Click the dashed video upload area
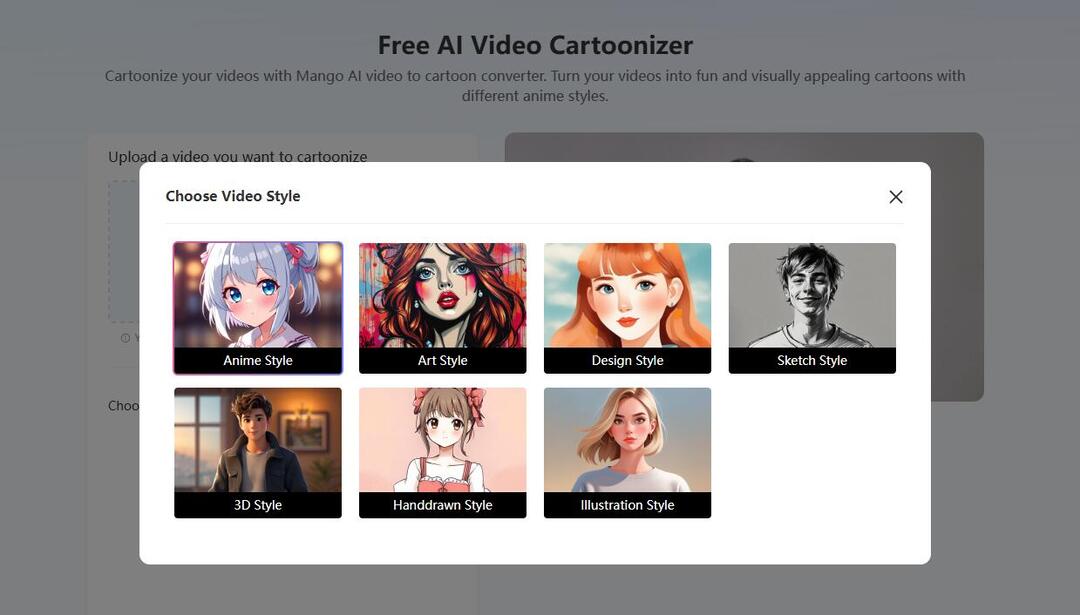The width and height of the screenshot is (1080, 615). click(x=120, y=250)
